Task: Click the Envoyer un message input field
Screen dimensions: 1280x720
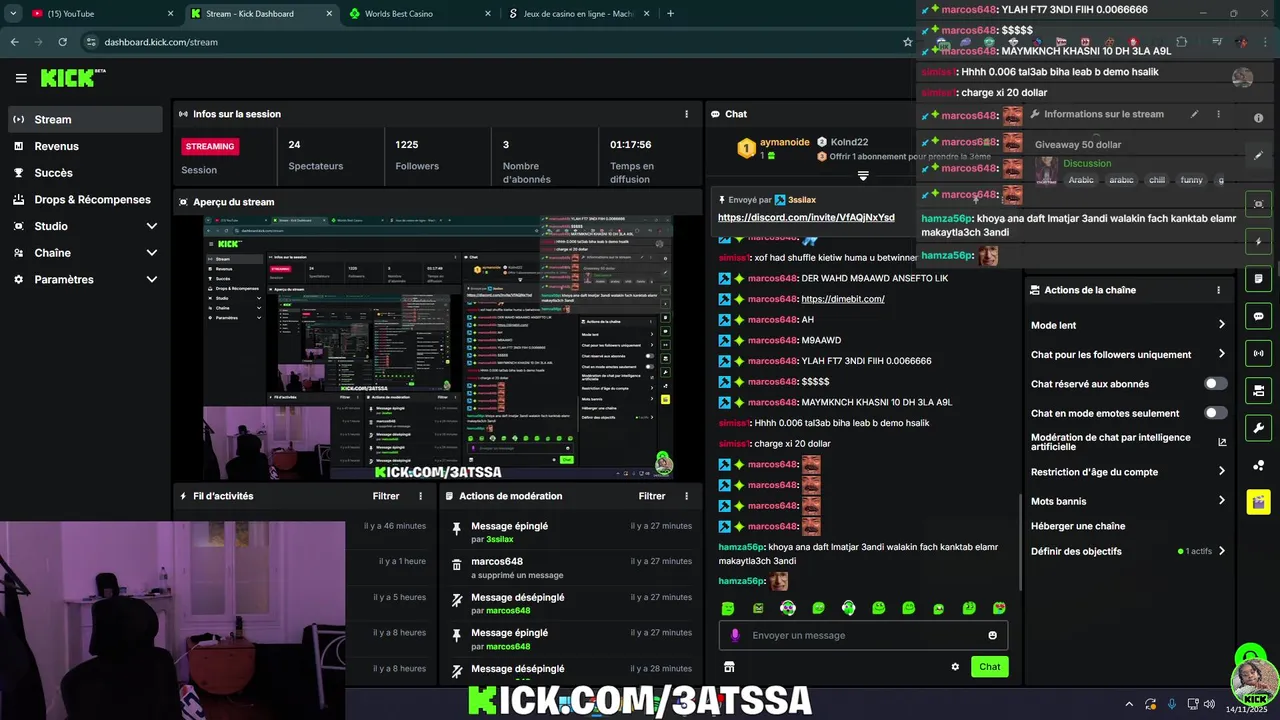Action: point(863,635)
